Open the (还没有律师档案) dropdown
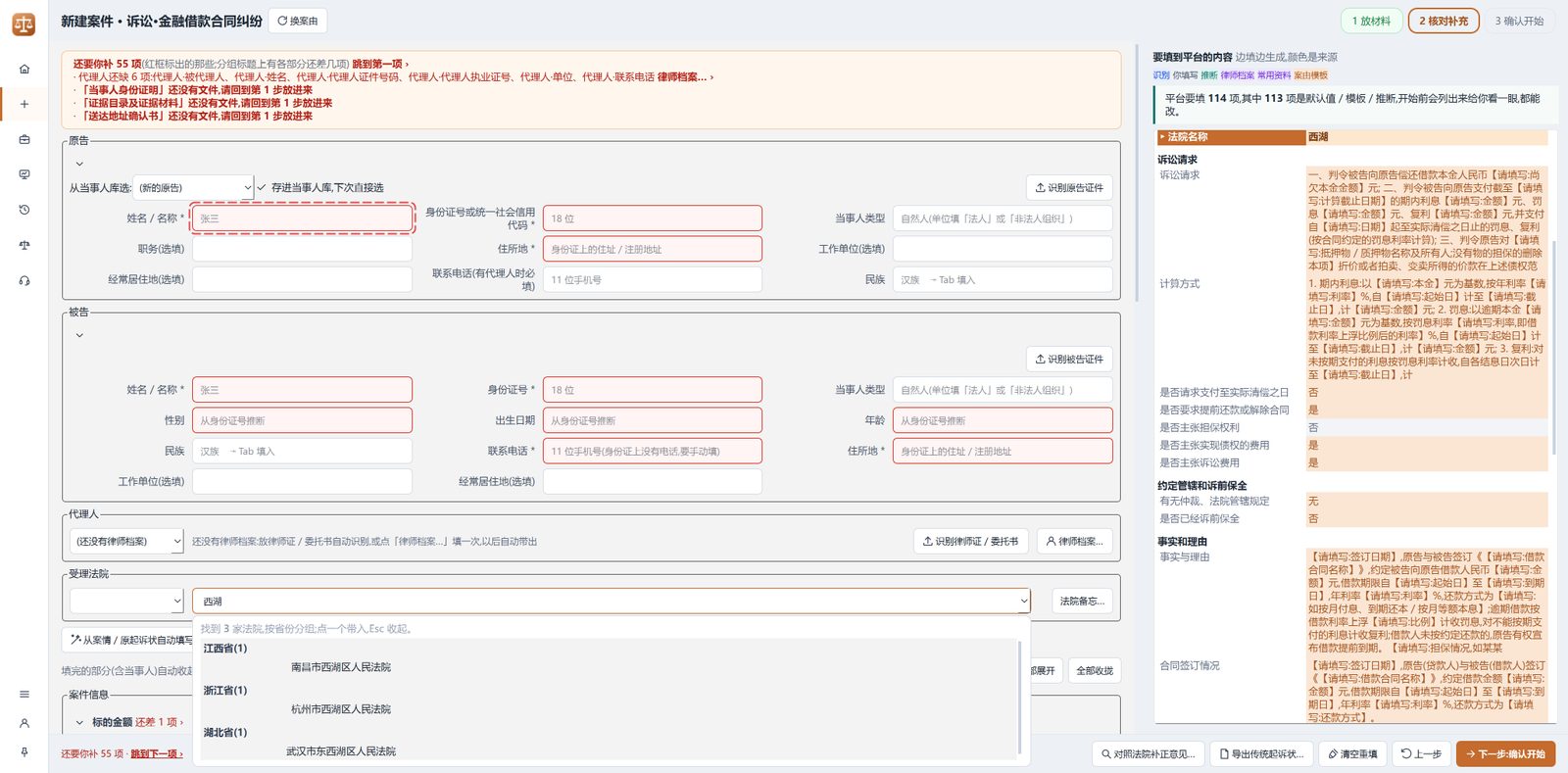The image size is (1568, 773). click(x=127, y=541)
